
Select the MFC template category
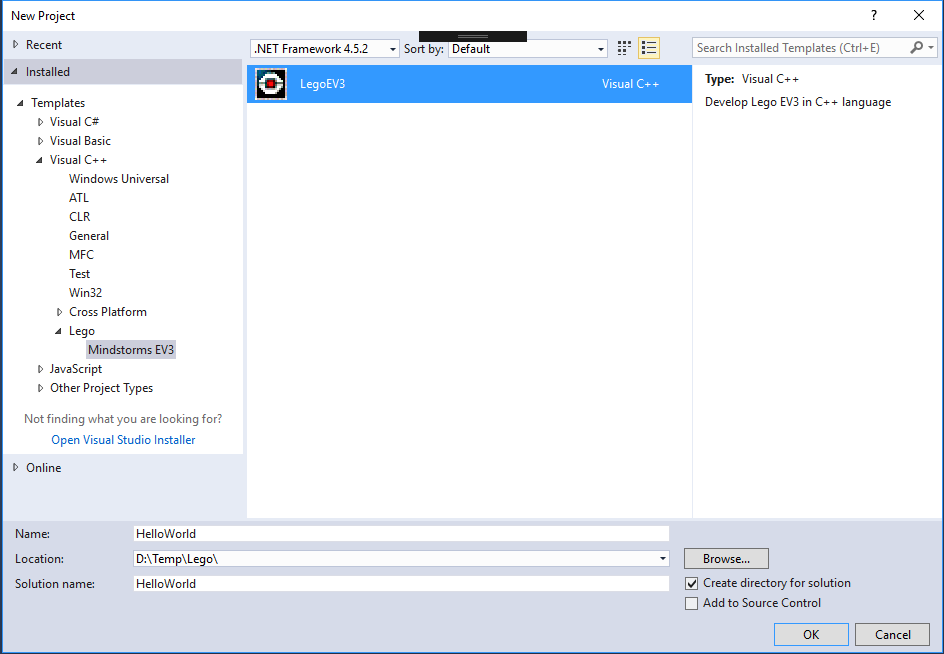pyautogui.click(x=81, y=255)
